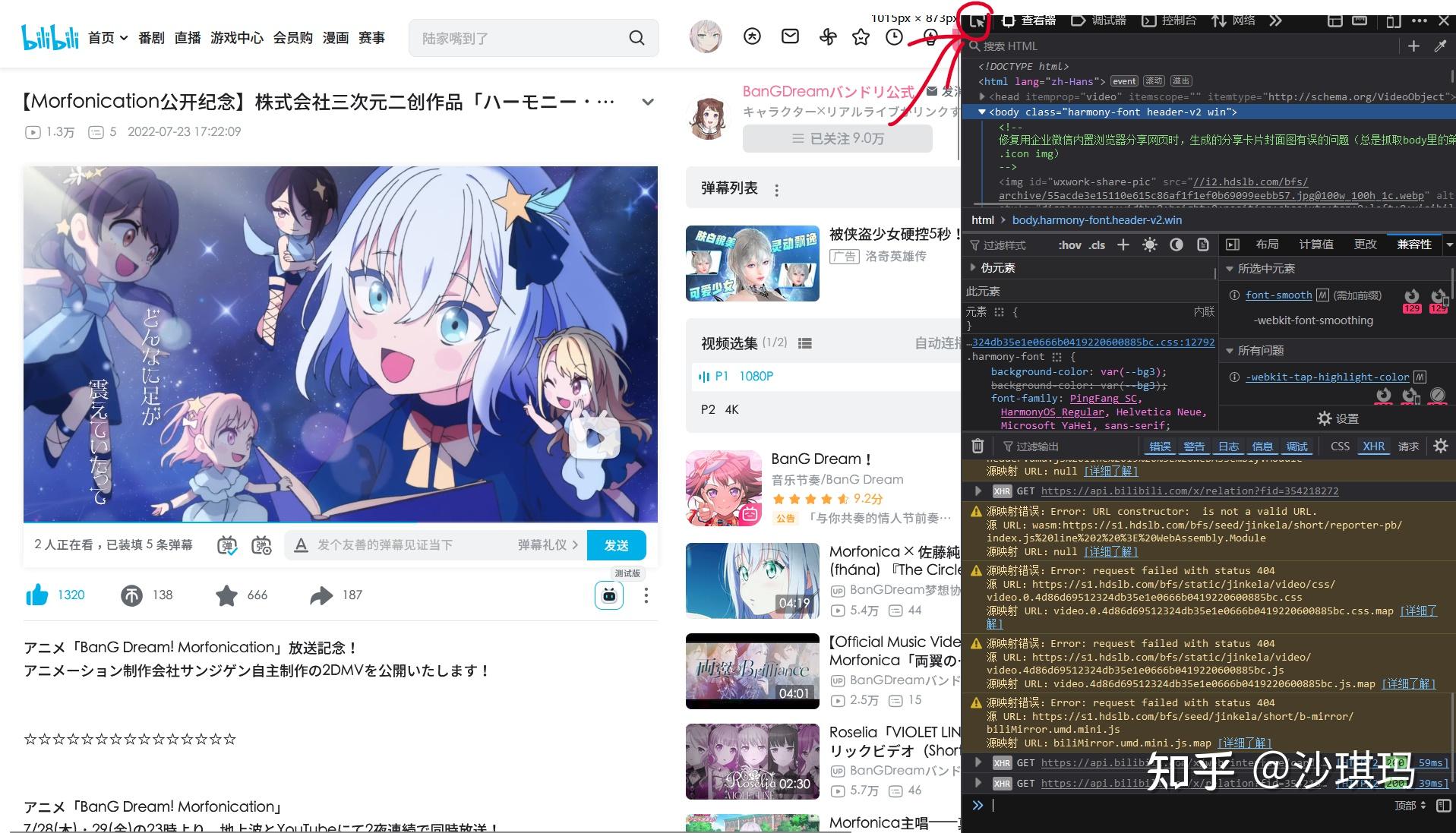1456x833 pixels.
Task: Collapse the body node in HTML tree
Action: 982,112
